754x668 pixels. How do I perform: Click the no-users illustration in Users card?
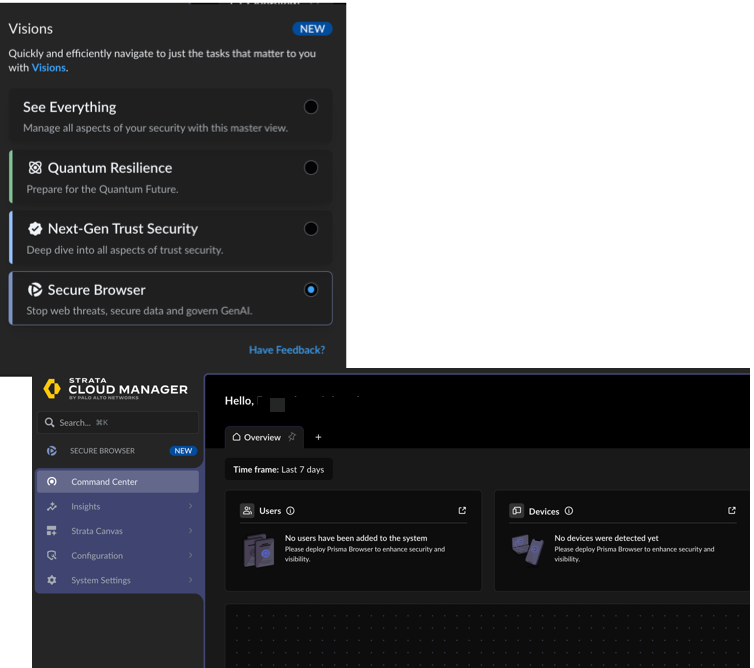point(259,550)
